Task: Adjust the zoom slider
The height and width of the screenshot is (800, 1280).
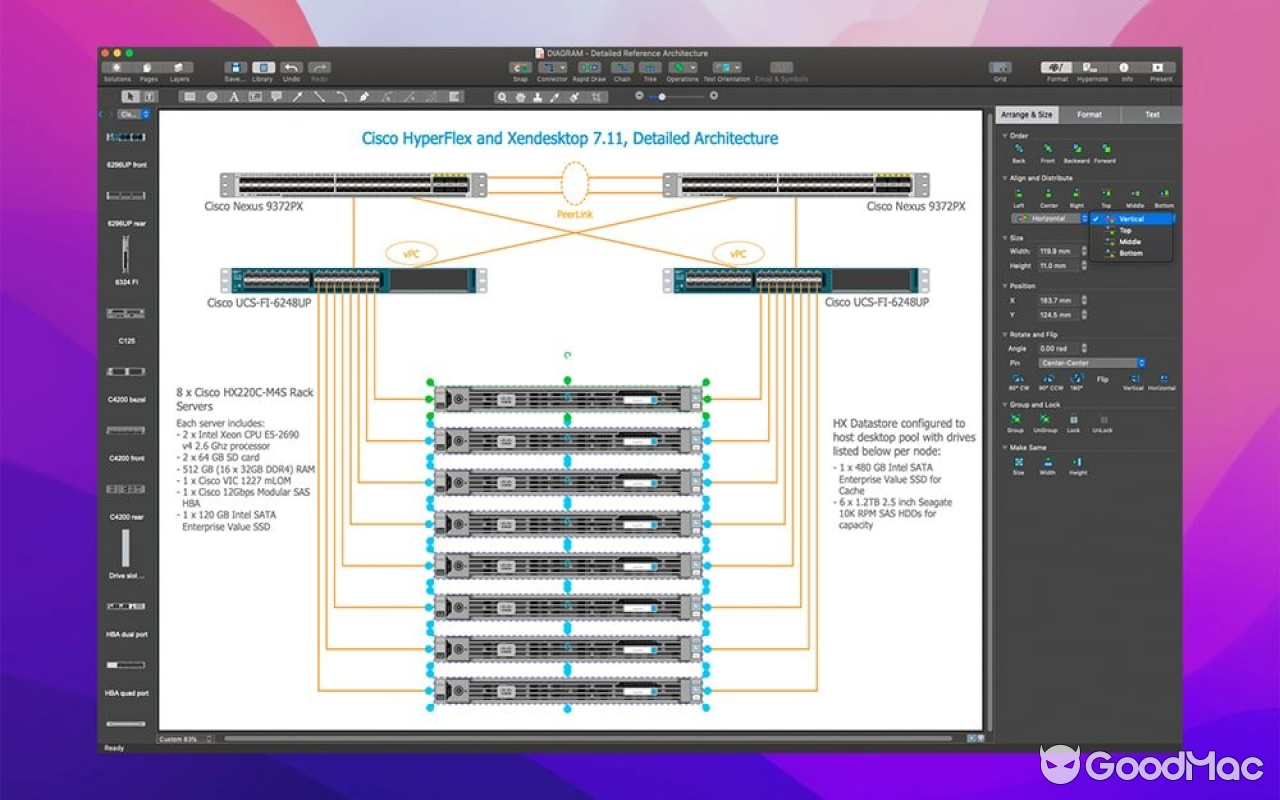Action: [662, 96]
